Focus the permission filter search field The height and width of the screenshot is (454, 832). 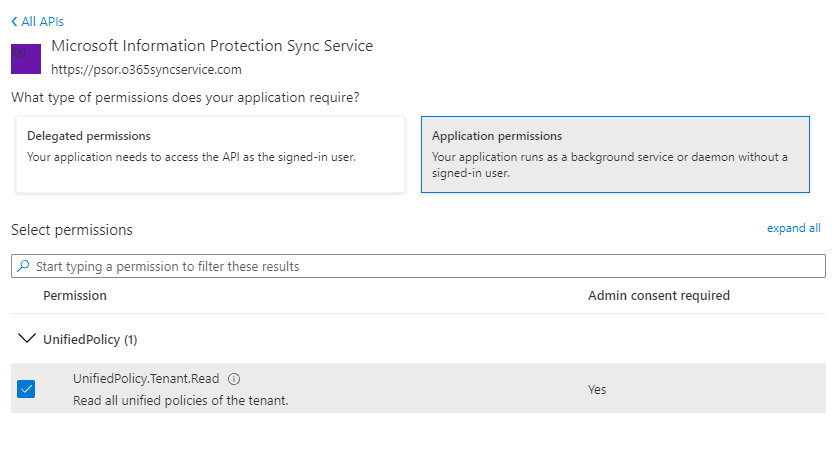pyautogui.click(x=420, y=267)
